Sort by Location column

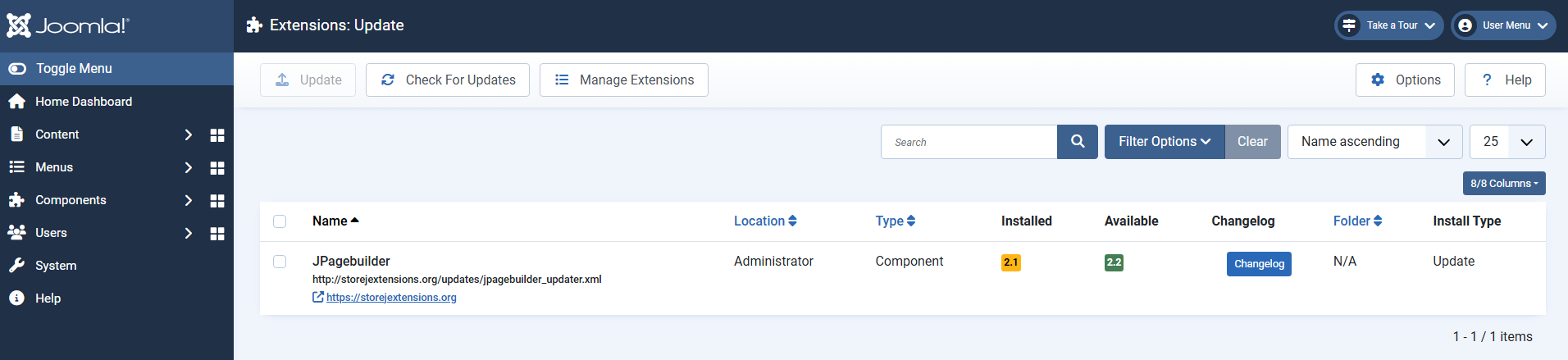coord(765,221)
